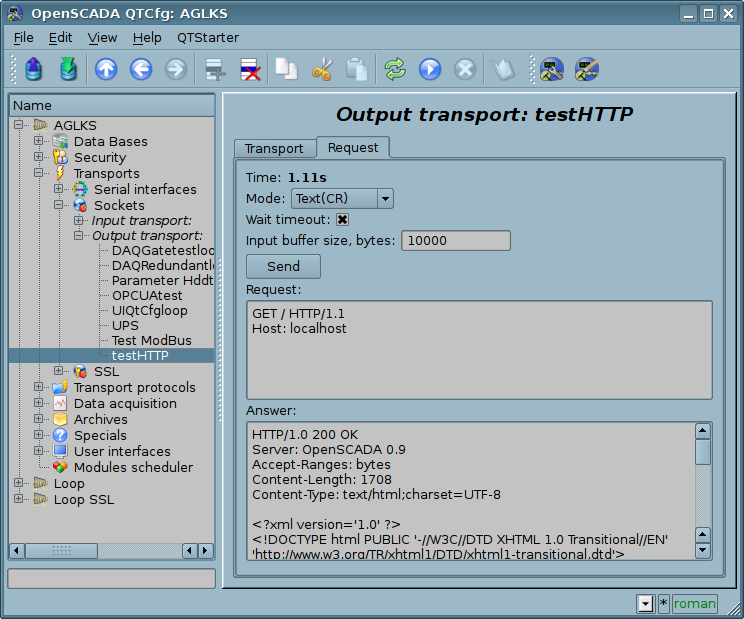The height and width of the screenshot is (619, 744).
Task: Expand the SSL tree node
Action: tap(59, 372)
